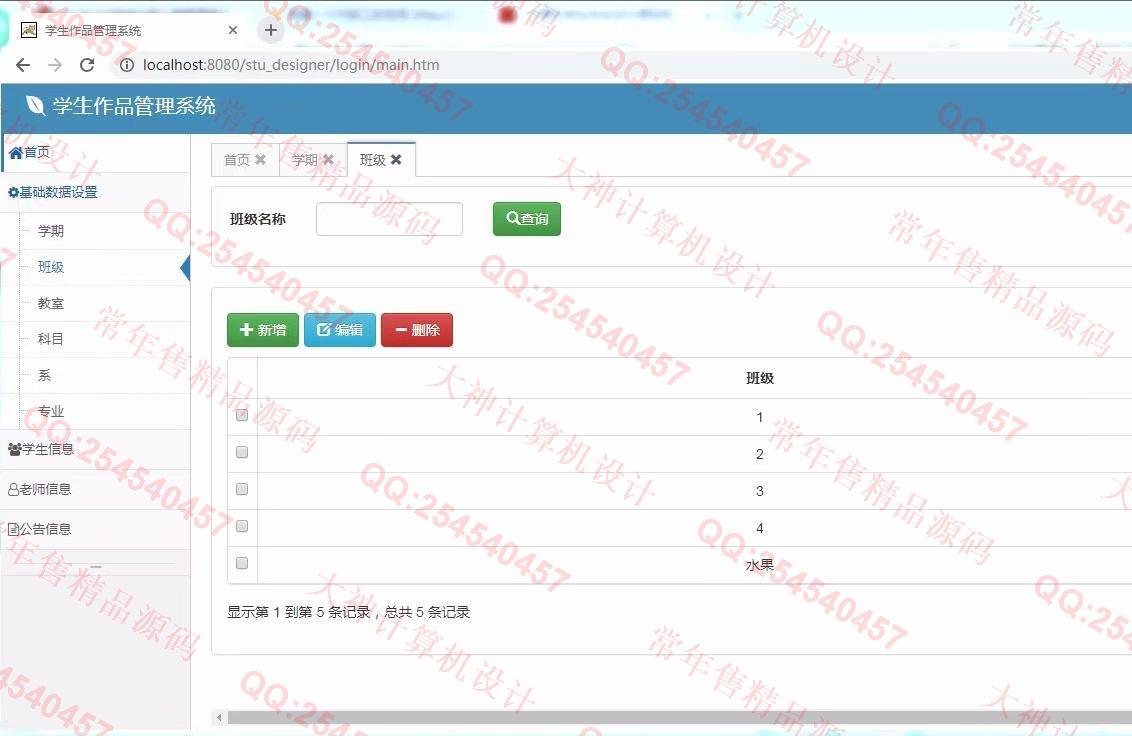Click the class cell with value 3

pos(759,491)
